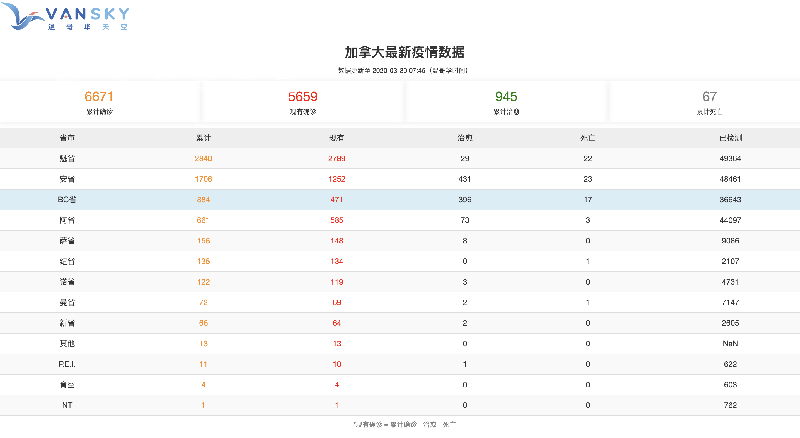The height and width of the screenshot is (438, 800).
Task: Click cumulative value 1706 in 安省 row
Action: pyautogui.click(x=204, y=179)
